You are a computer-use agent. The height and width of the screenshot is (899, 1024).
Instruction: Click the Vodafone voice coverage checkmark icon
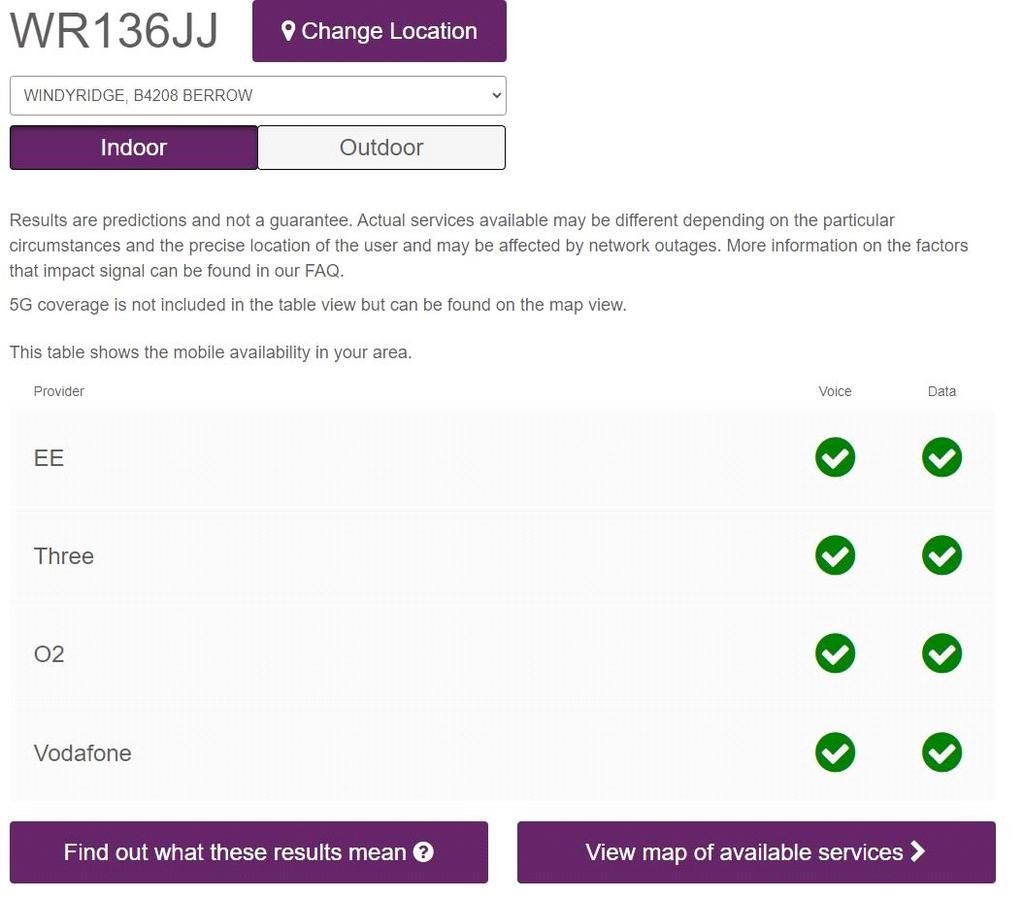(x=835, y=752)
